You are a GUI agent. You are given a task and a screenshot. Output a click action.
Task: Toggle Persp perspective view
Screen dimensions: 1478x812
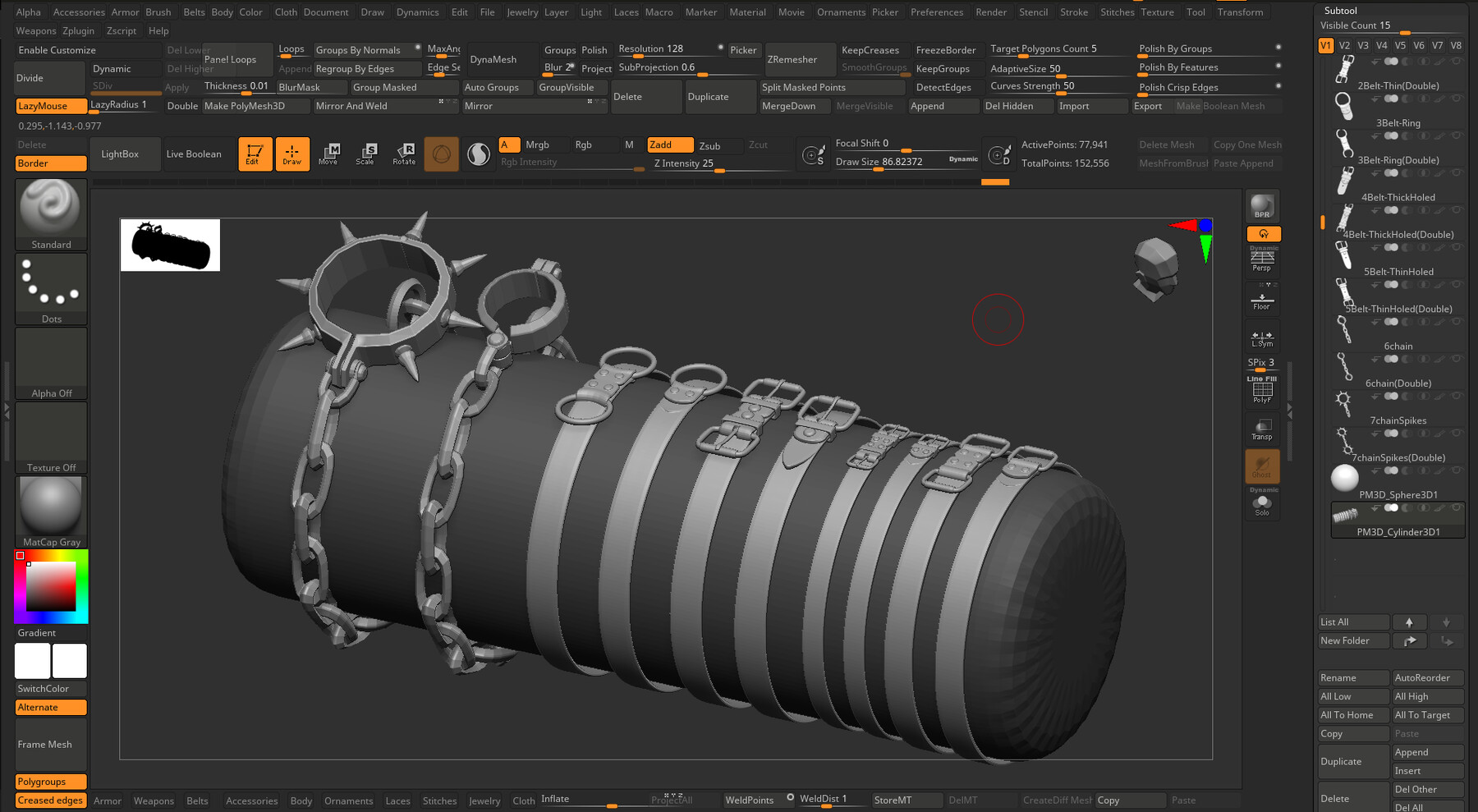tap(1262, 259)
